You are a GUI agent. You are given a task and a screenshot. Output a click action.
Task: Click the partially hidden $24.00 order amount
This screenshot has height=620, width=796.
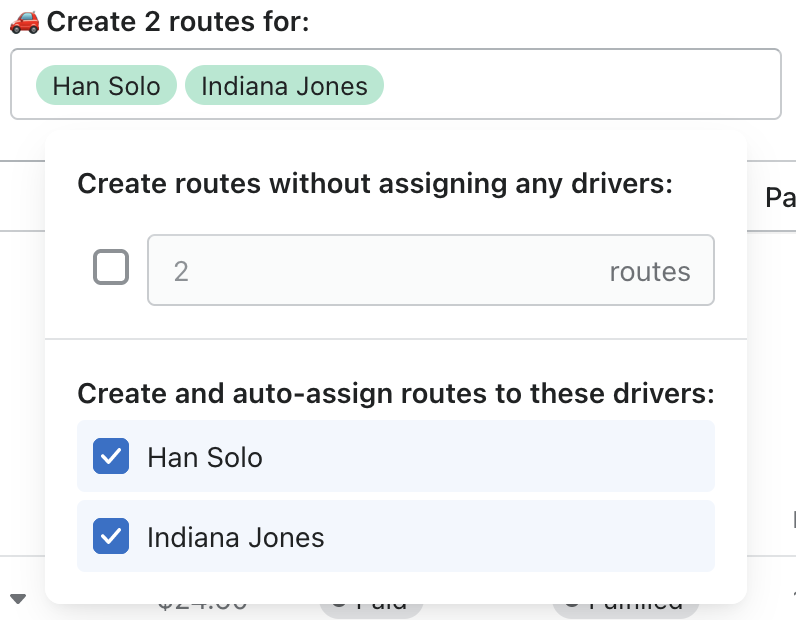203,606
